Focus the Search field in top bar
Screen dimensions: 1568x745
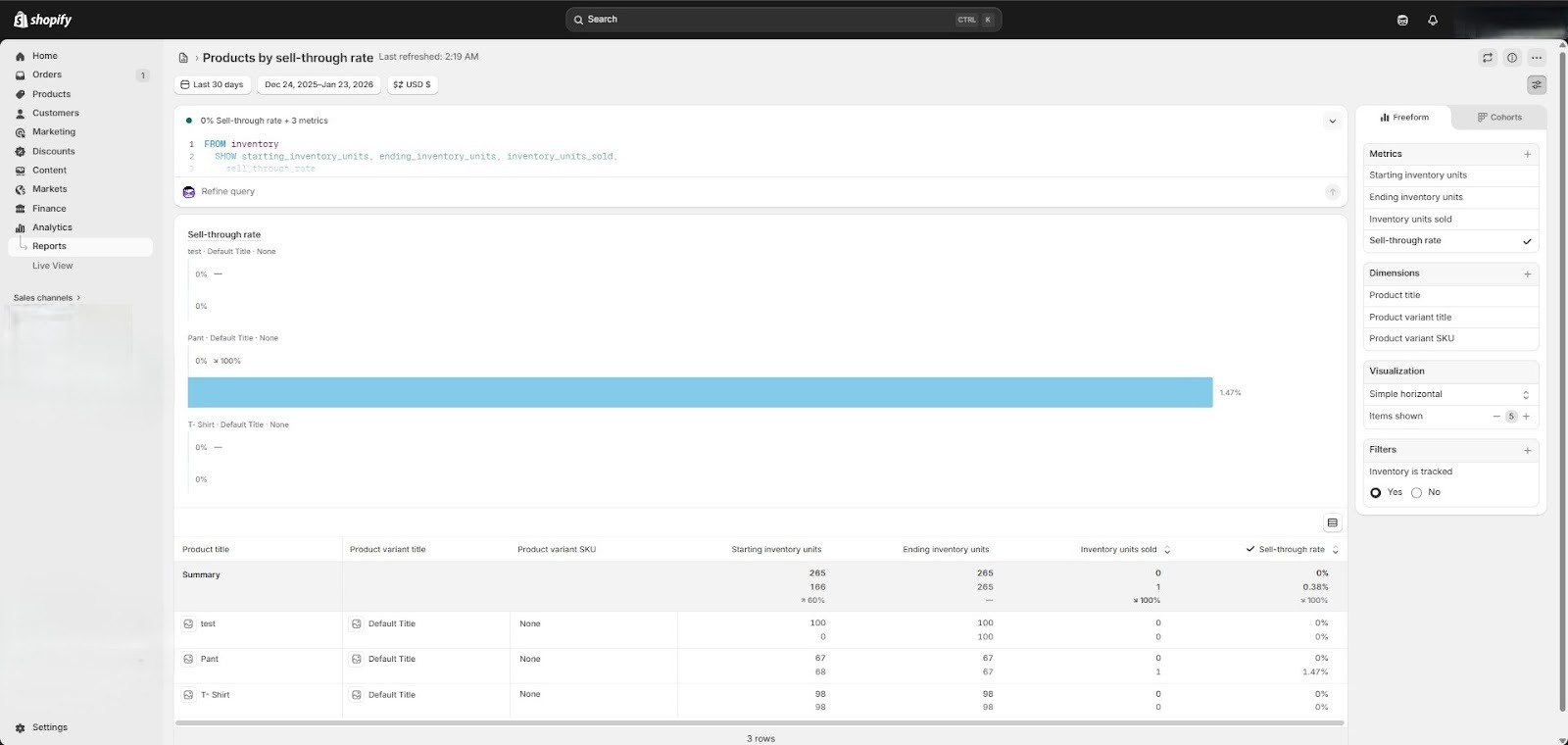coord(783,20)
